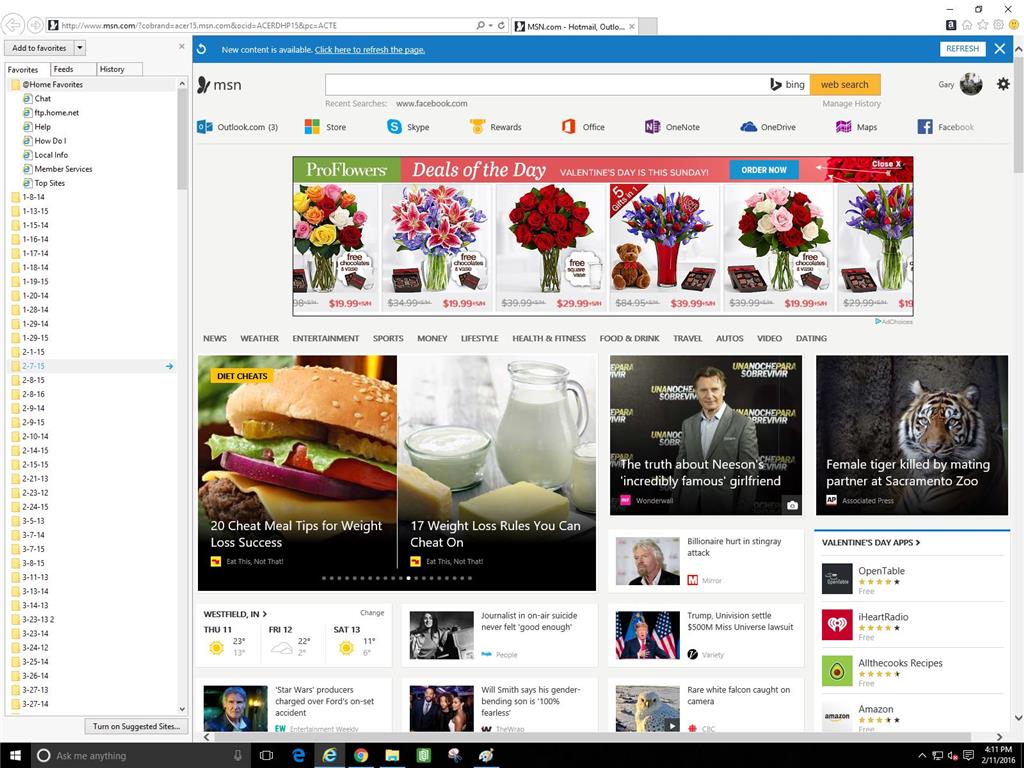This screenshot has width=1024, height=768.
Task: Open Google Chrome from the taskbar
Action: coord(360,756)
